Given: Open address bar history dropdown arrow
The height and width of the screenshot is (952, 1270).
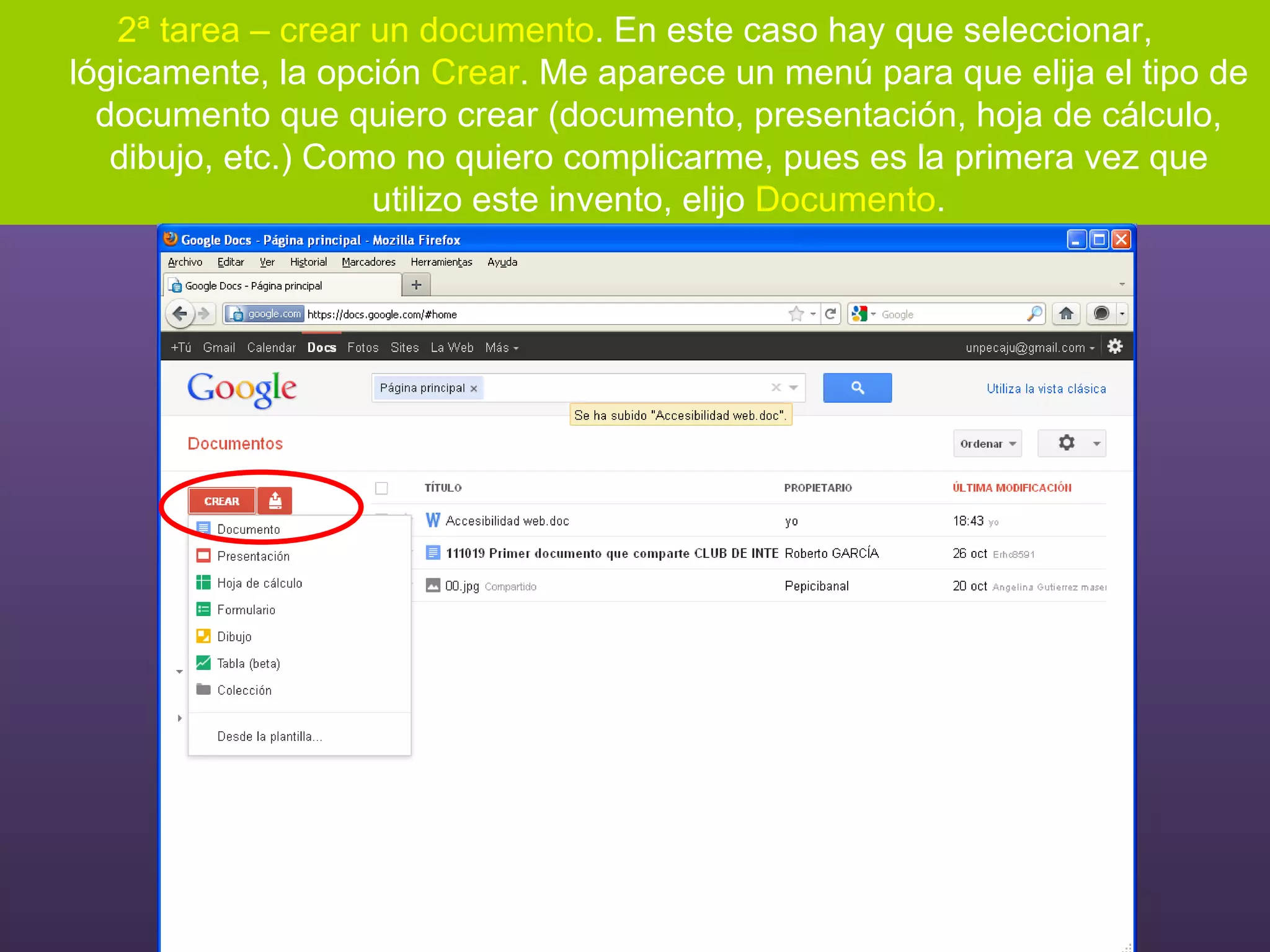Looking at the screenshot, I should coord(813,314).
